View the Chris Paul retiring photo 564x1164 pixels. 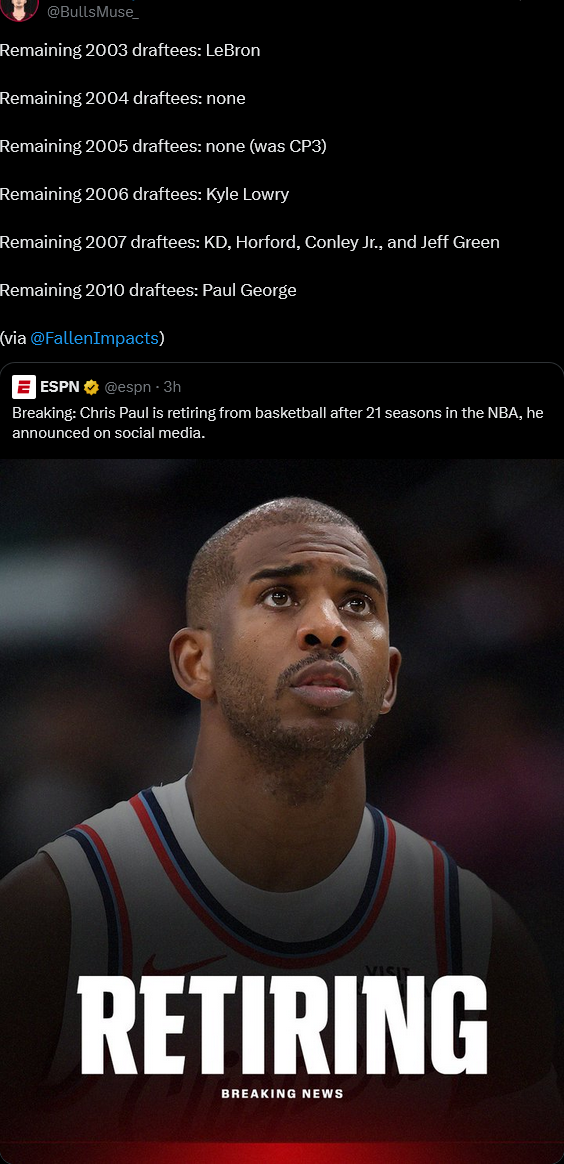pos(282,811)
